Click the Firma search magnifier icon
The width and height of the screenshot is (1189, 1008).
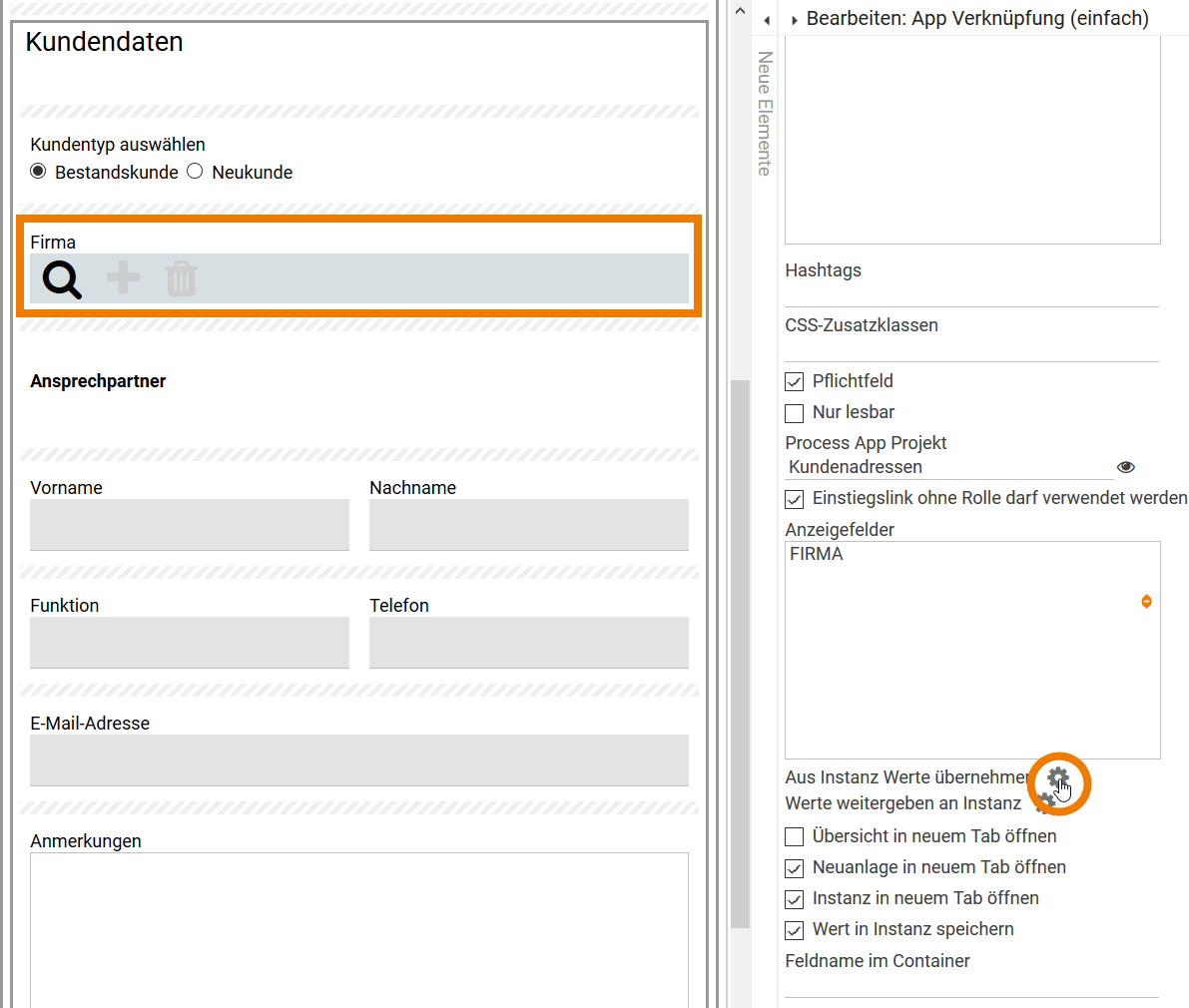[x=62, y=279]
